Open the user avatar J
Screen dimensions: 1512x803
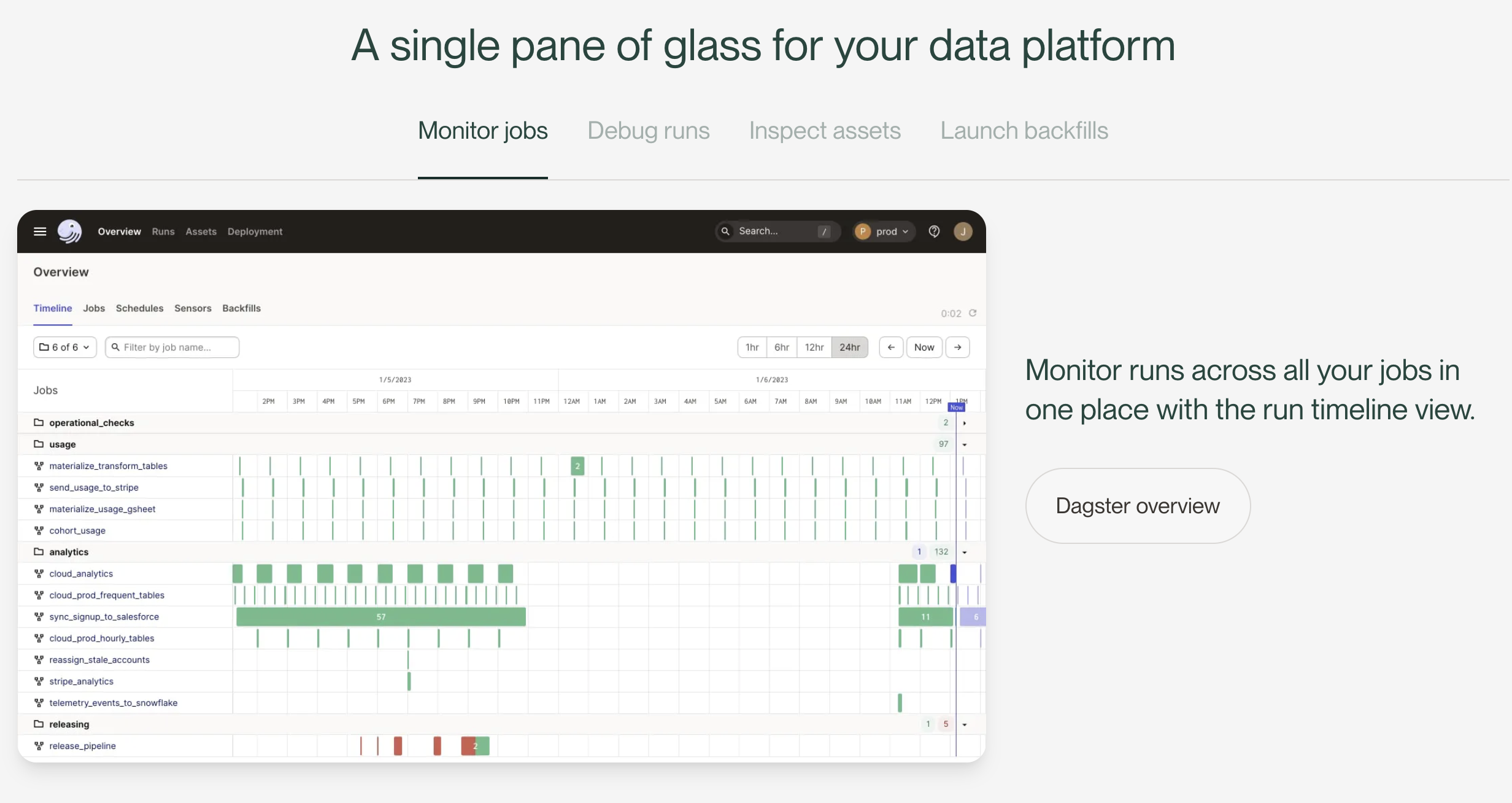(963, 231)
